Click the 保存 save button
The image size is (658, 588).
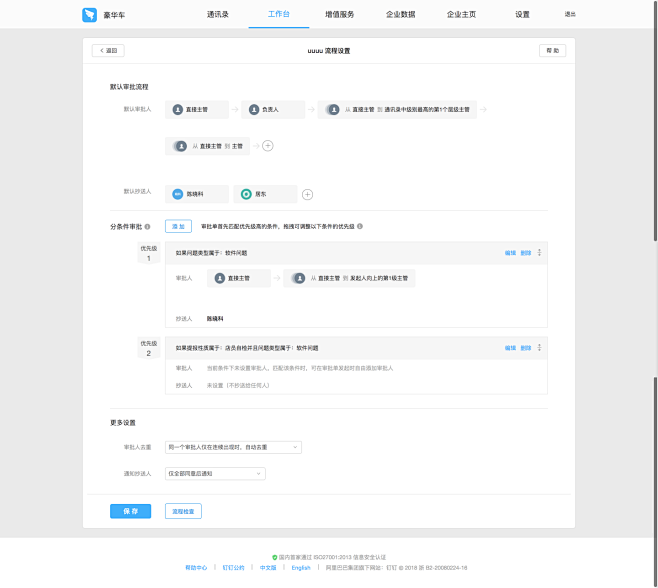click(x=131, y=511)
